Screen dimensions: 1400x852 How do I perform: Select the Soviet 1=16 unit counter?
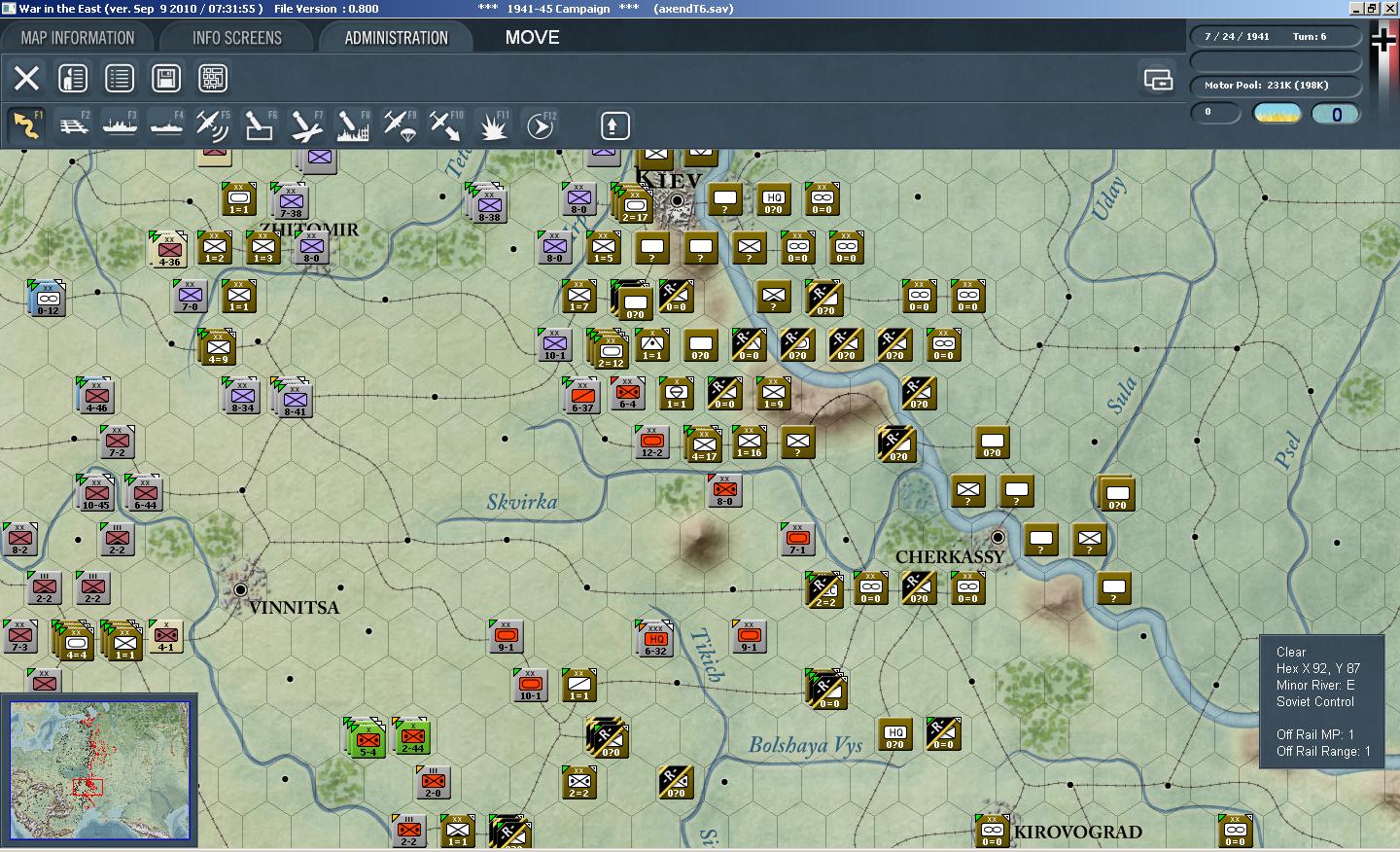coord(749,443)
